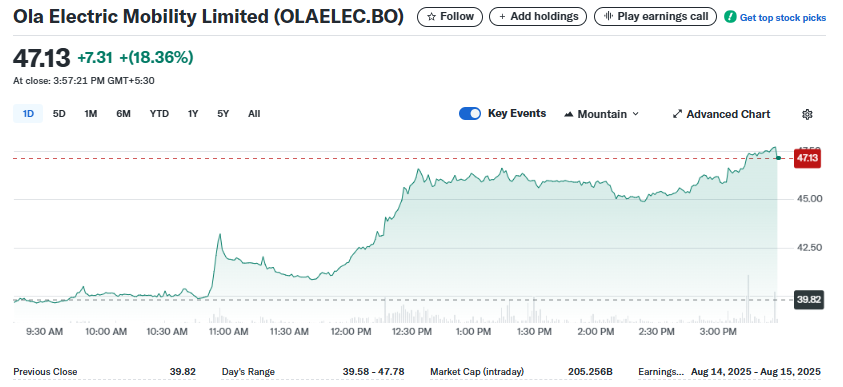The width and height of the screenshot is (843, 387).
Task: Click the green top stock picks icon
Action: 730,17
